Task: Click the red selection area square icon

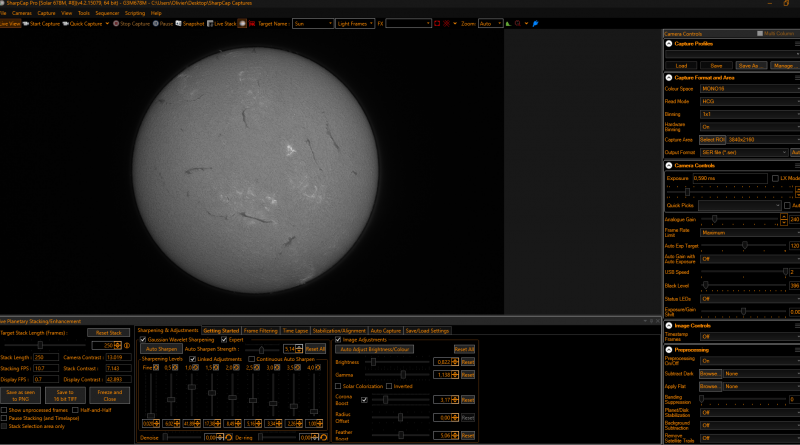Action: pos(437,23)
